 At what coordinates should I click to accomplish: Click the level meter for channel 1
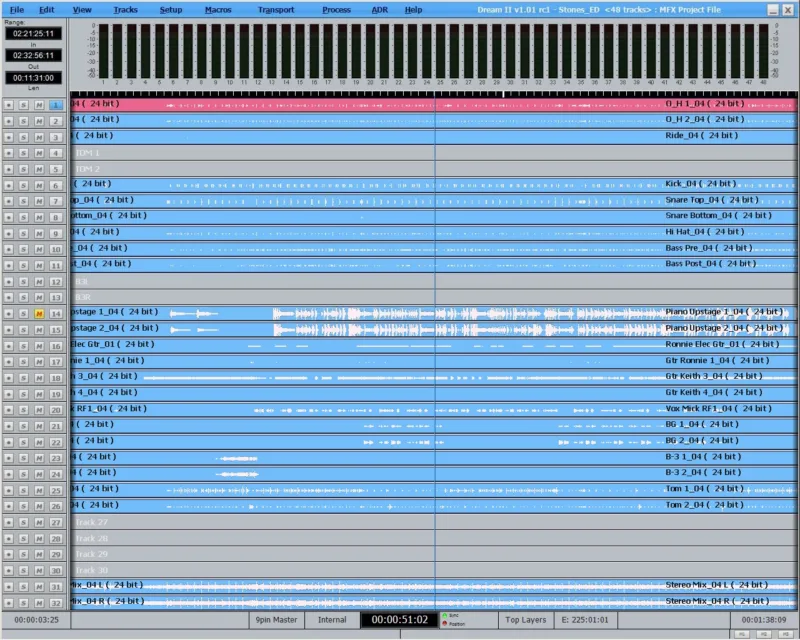point(104,51)
